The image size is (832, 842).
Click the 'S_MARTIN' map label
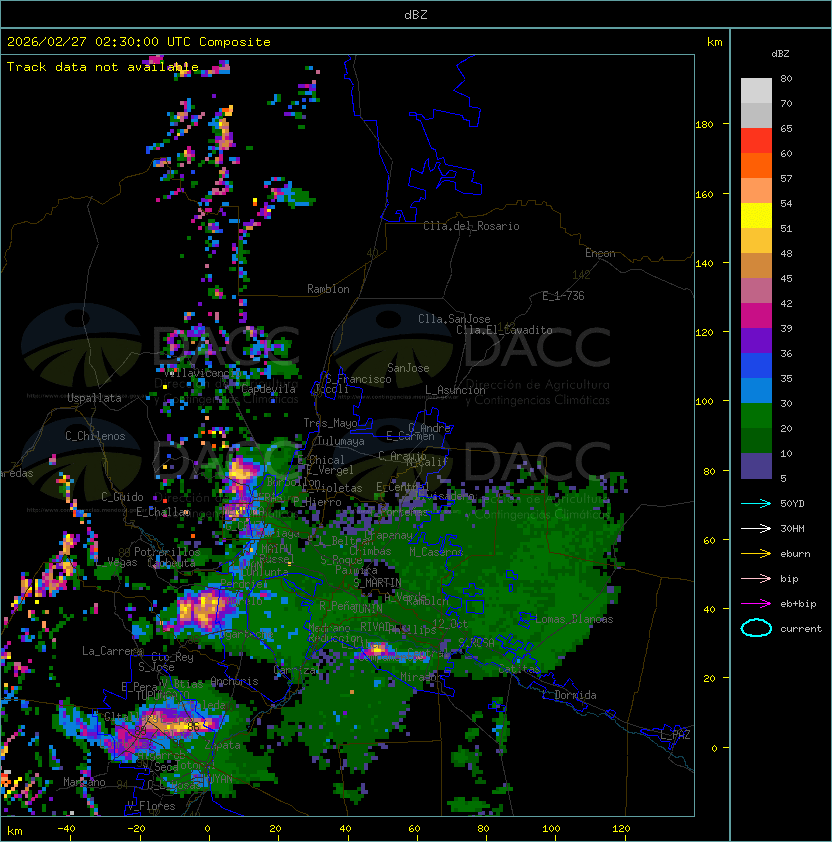(x=377, y=583)
